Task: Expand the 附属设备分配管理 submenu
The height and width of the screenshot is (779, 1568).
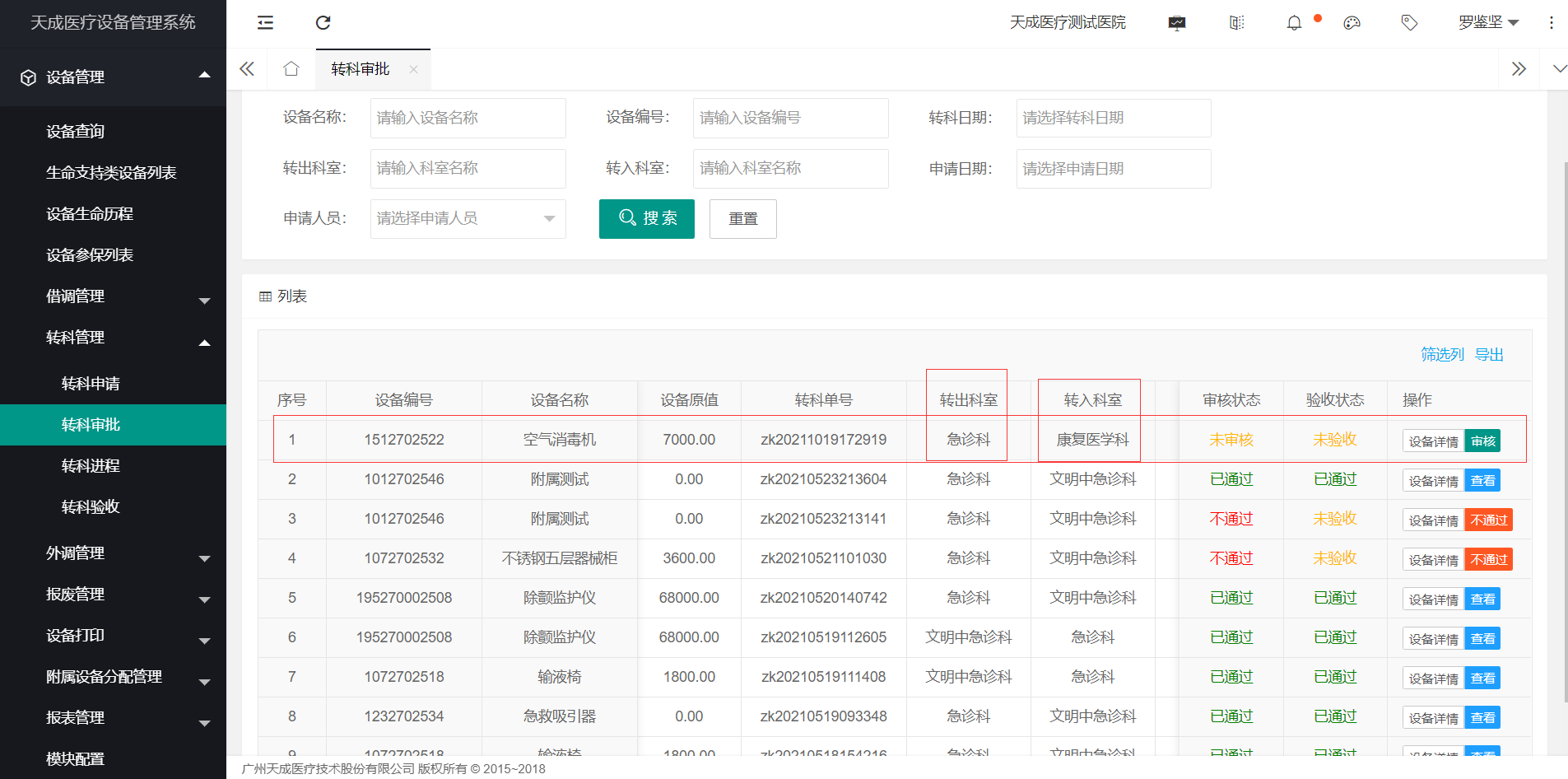Action: point(204,682)
